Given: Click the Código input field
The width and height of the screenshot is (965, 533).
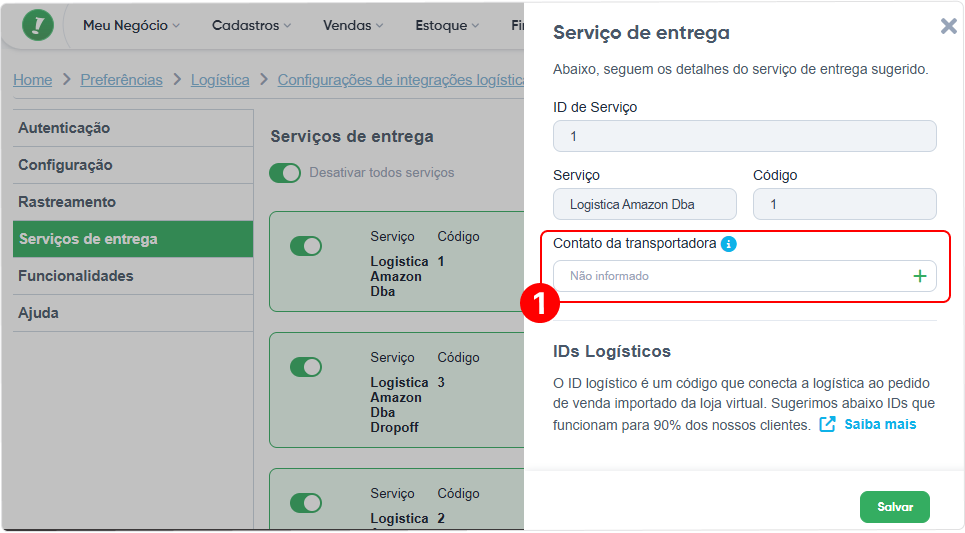Looking at the screenshot, I should click(844, 204).
